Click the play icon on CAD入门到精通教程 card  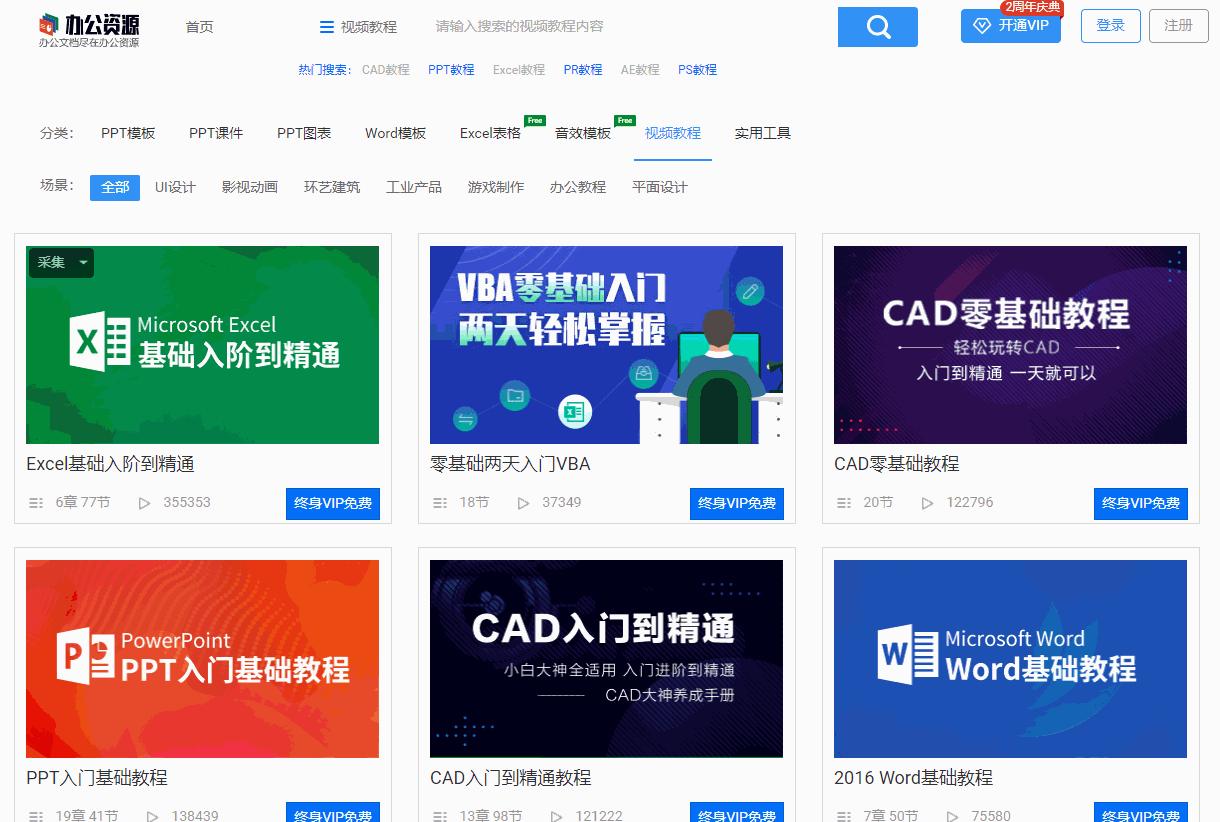tap(556, 815)
